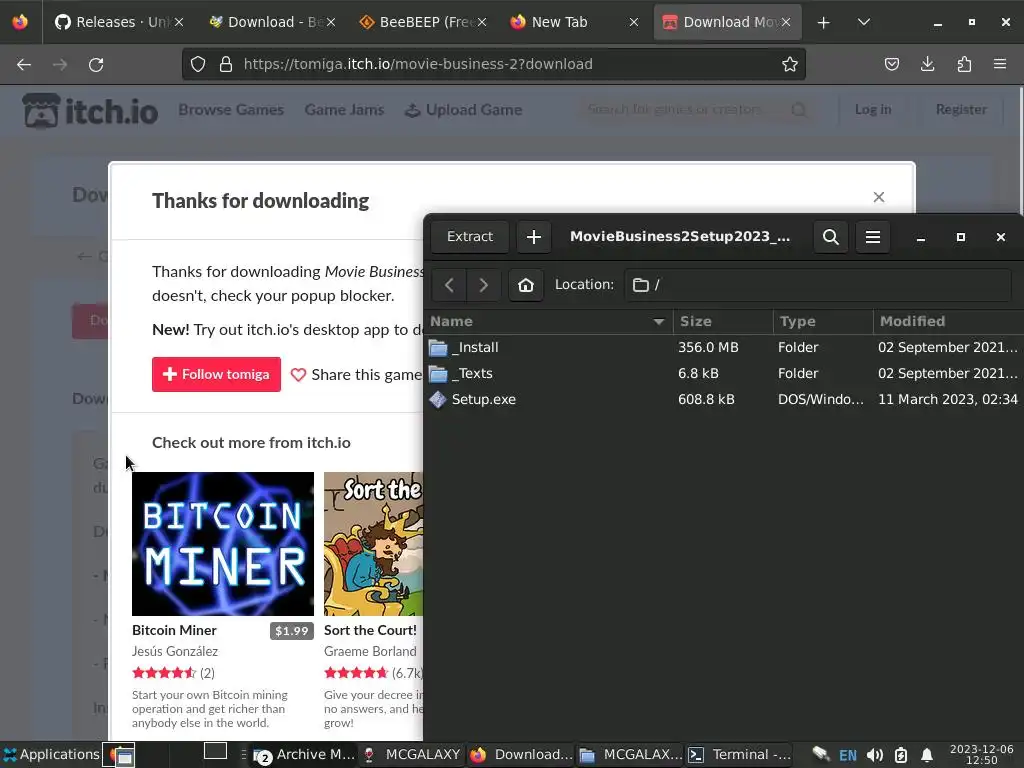Select the _Texts folder row

[x=724, y=374]
